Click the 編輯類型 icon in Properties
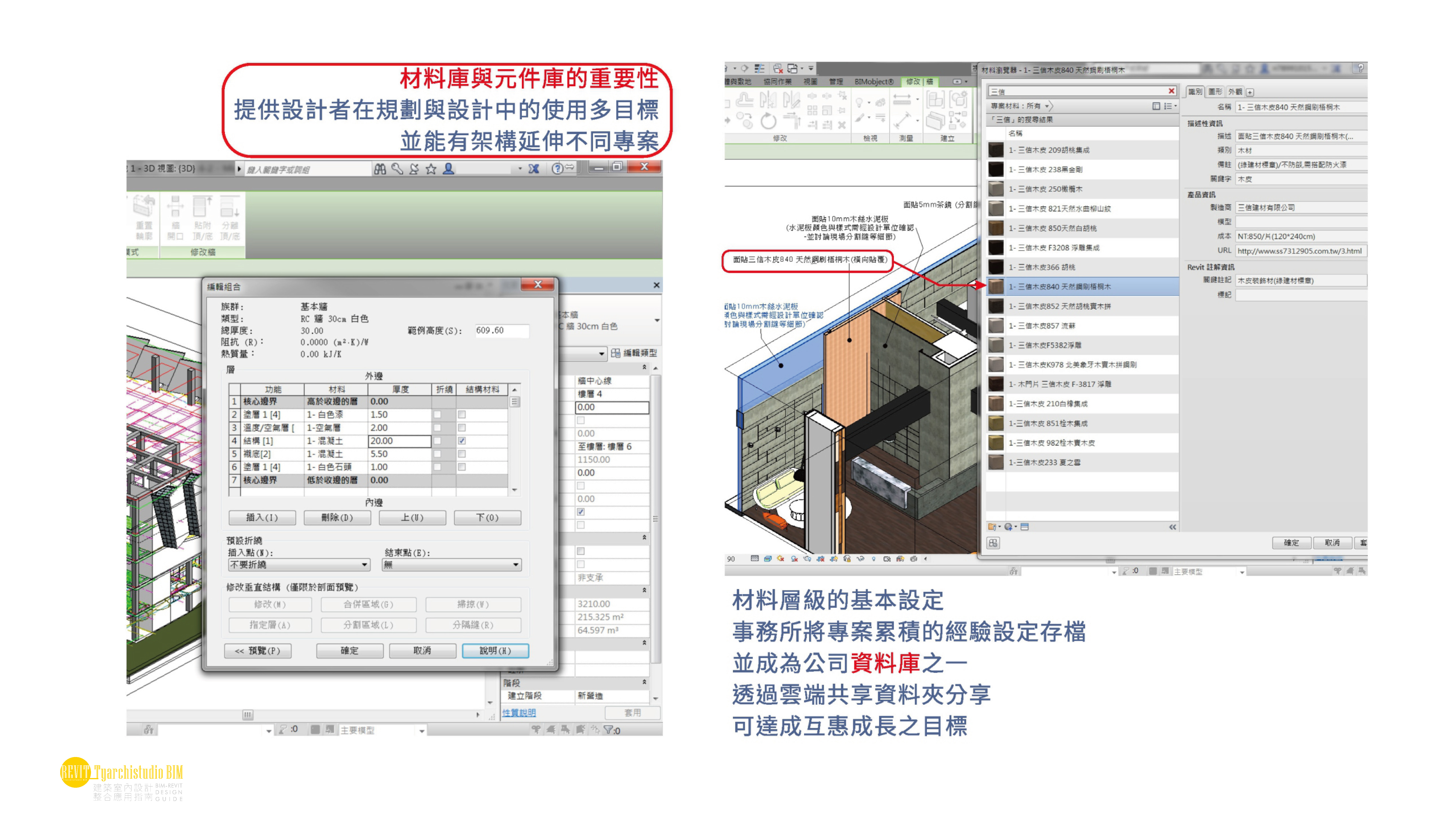Screen dimensions: 1456x819 click(616, 353)
